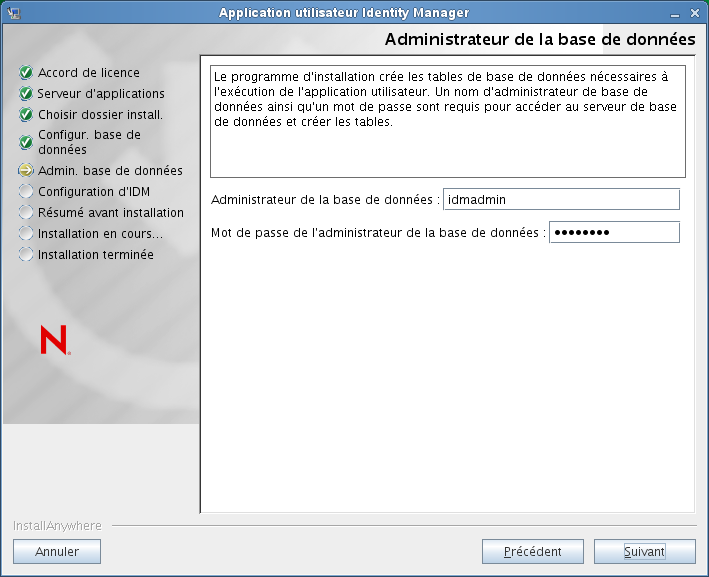Click the checkmark icon beside Choisir dossier install.
Screen dimensions: 709x577
click(26, 114)
